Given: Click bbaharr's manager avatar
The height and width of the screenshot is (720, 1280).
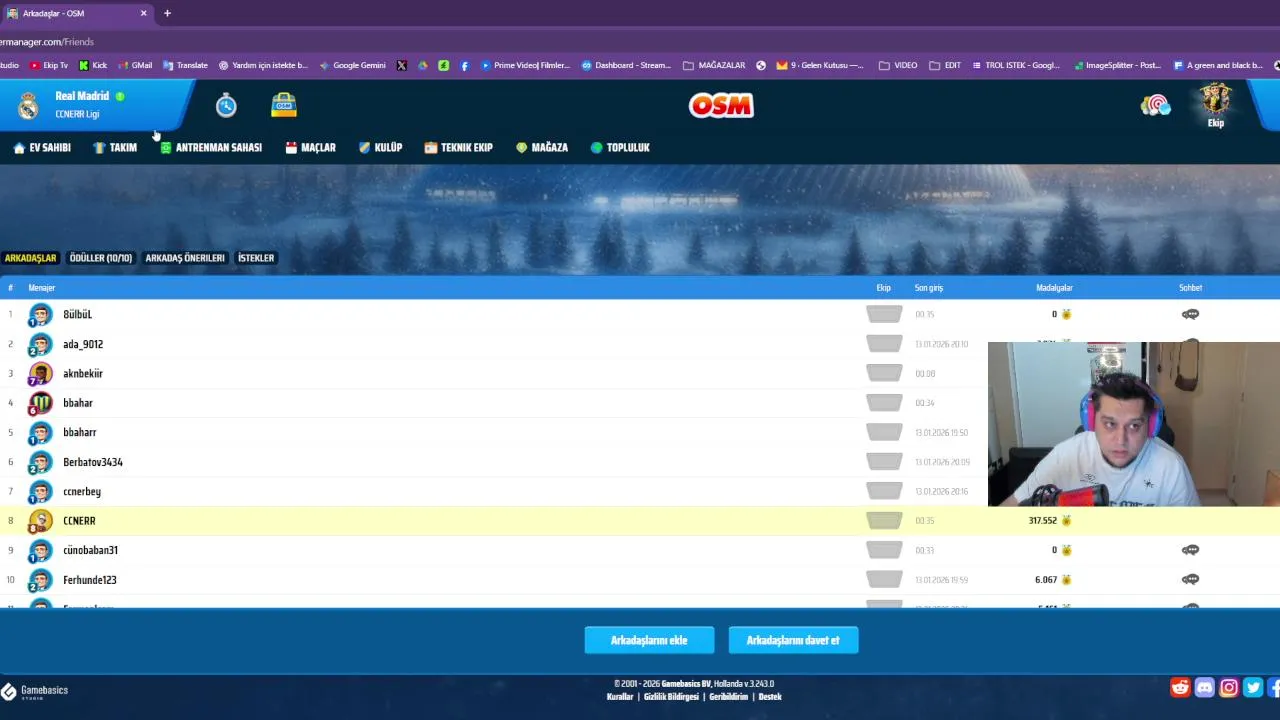Looking at the screenshot, I should pyautogui.click(x=40, y=433).
